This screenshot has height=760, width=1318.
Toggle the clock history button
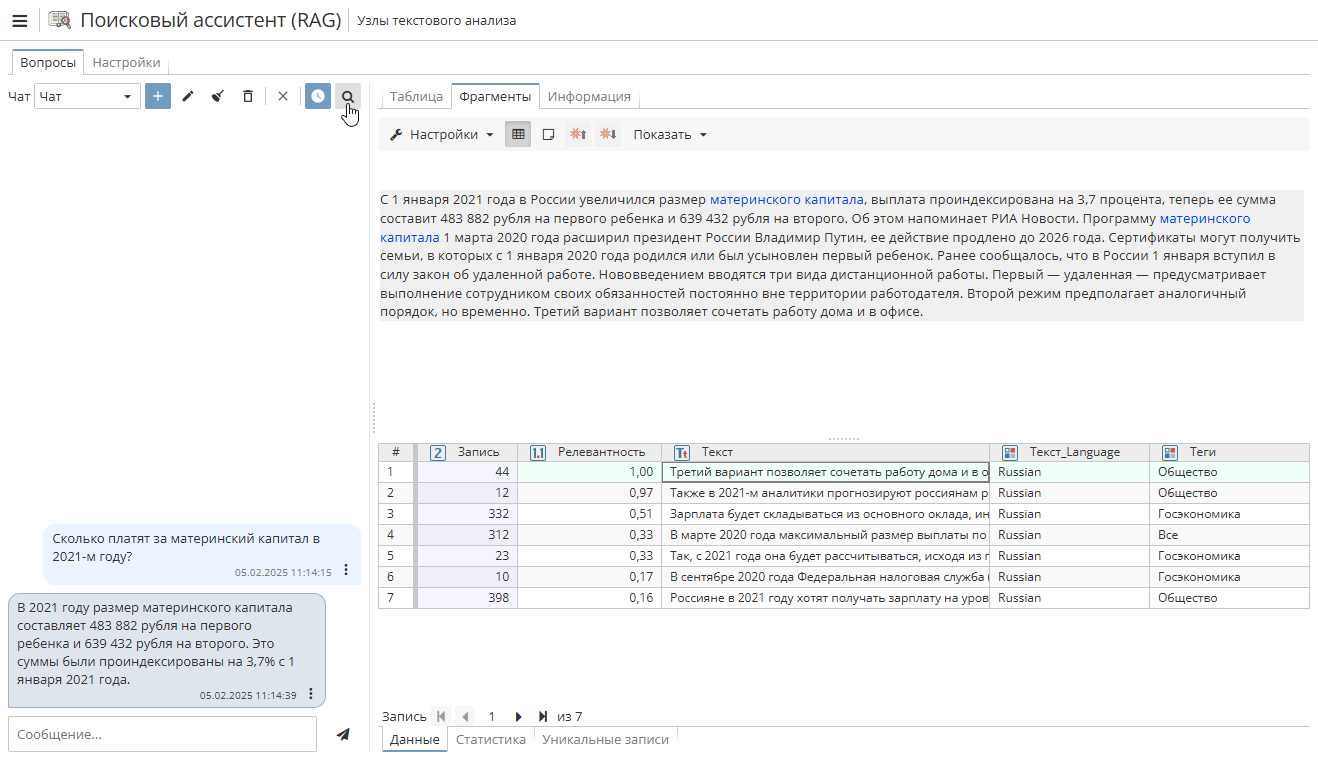318,96
